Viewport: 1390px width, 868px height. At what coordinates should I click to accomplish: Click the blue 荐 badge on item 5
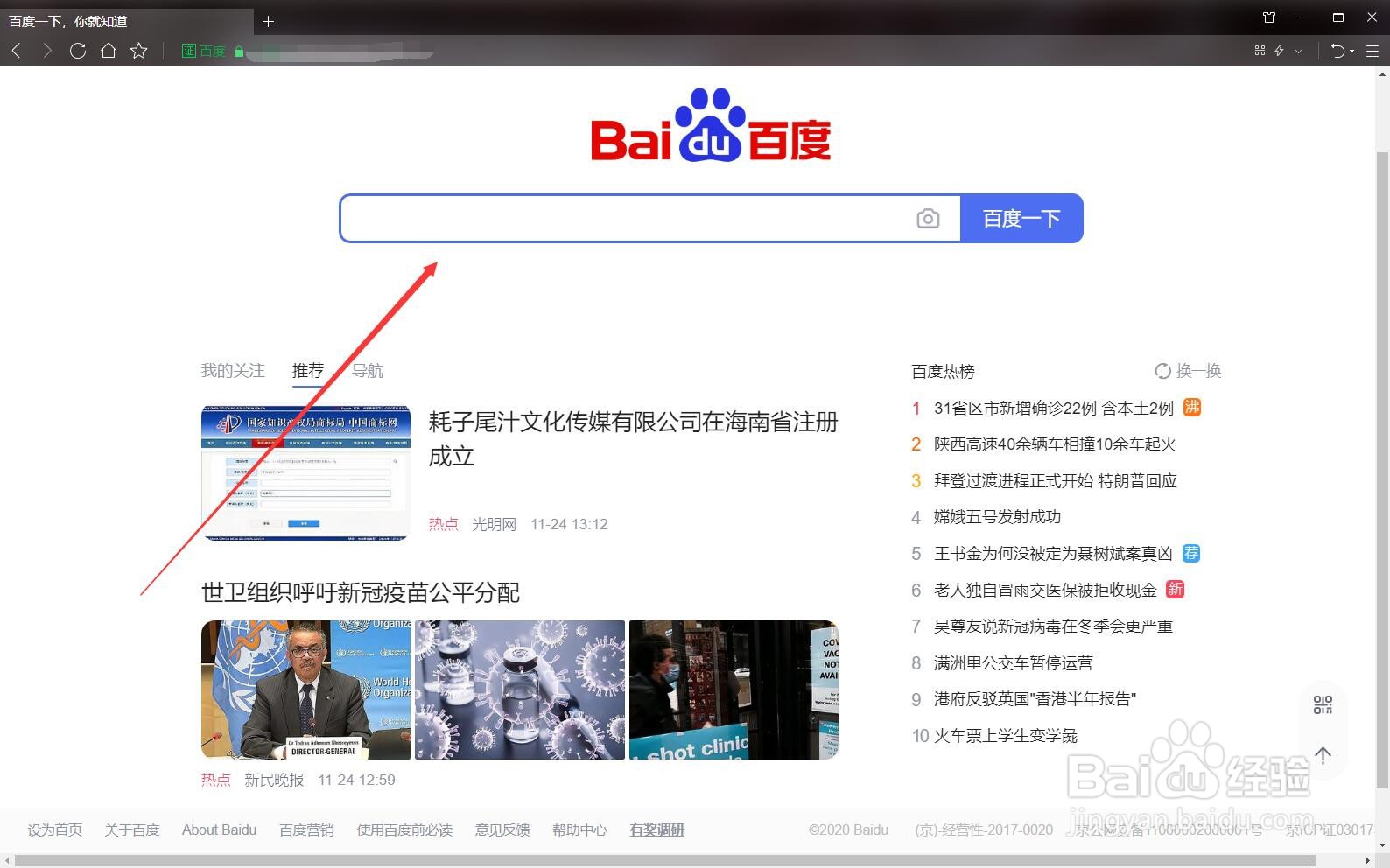click(1191, 553)
